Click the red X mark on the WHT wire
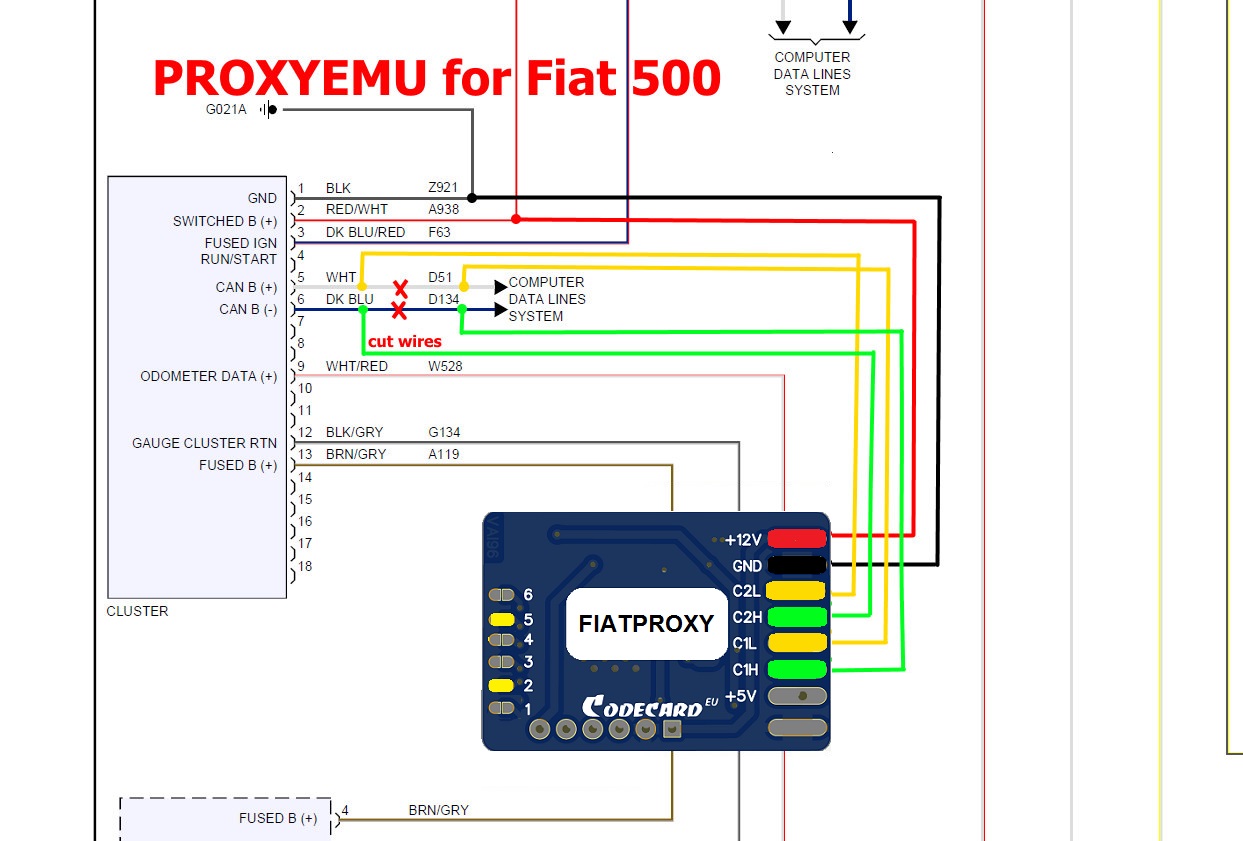Screen dimensions: 1243x841 tap(401, 288)
